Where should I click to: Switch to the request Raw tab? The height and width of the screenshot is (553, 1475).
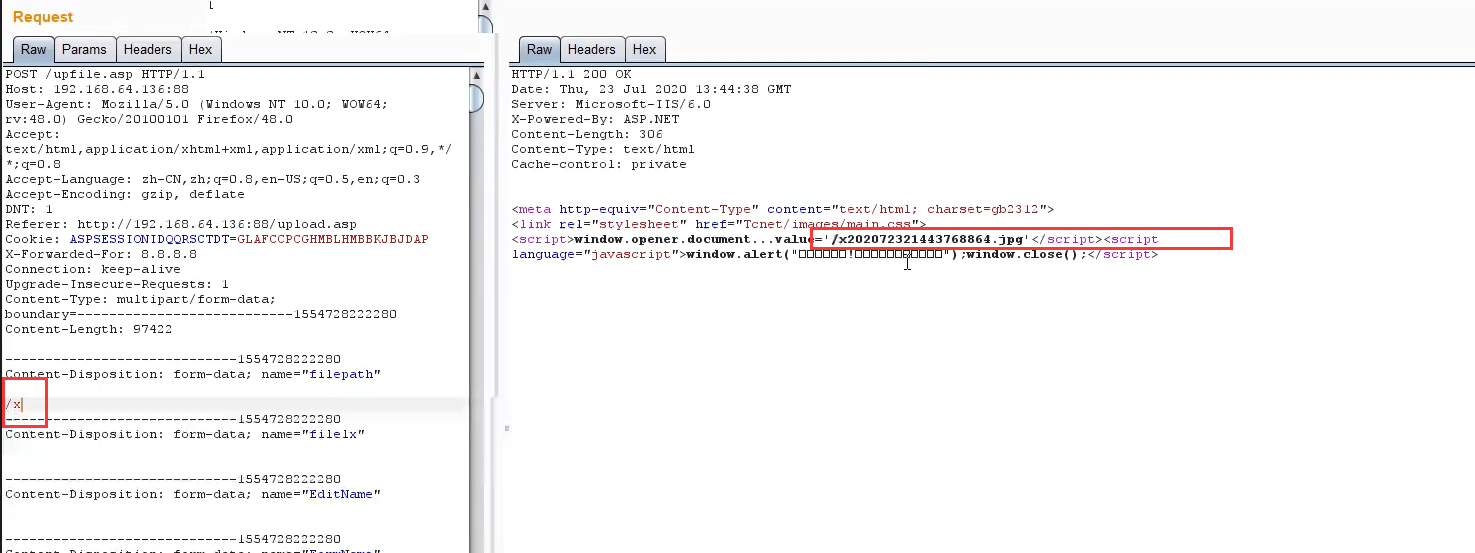pyautogui.click(x=33, y=50)
